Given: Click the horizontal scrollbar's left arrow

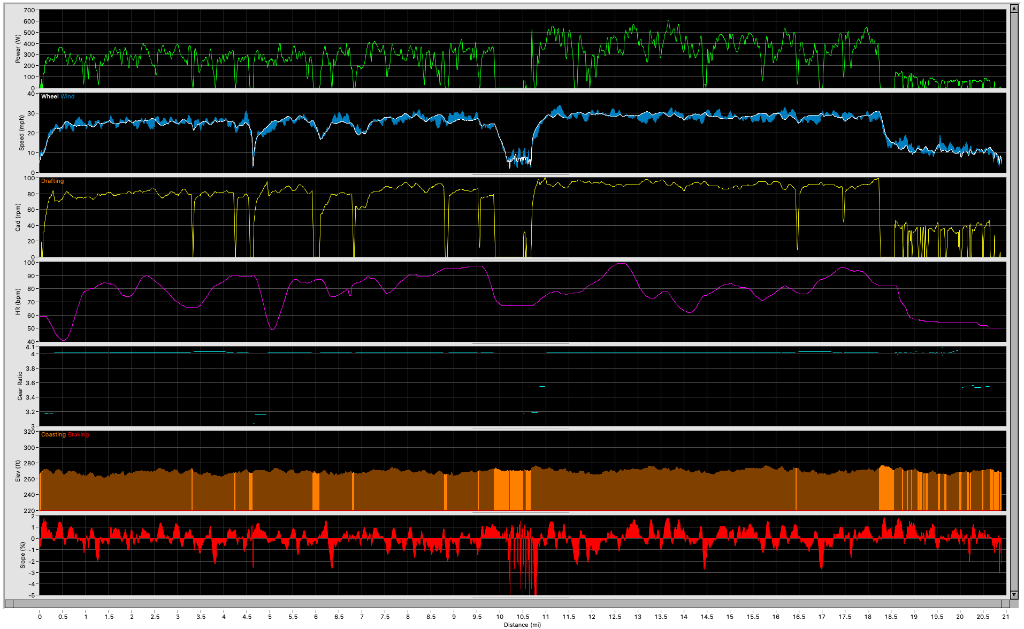Looking at the screenshot, I should pos(9,604).
